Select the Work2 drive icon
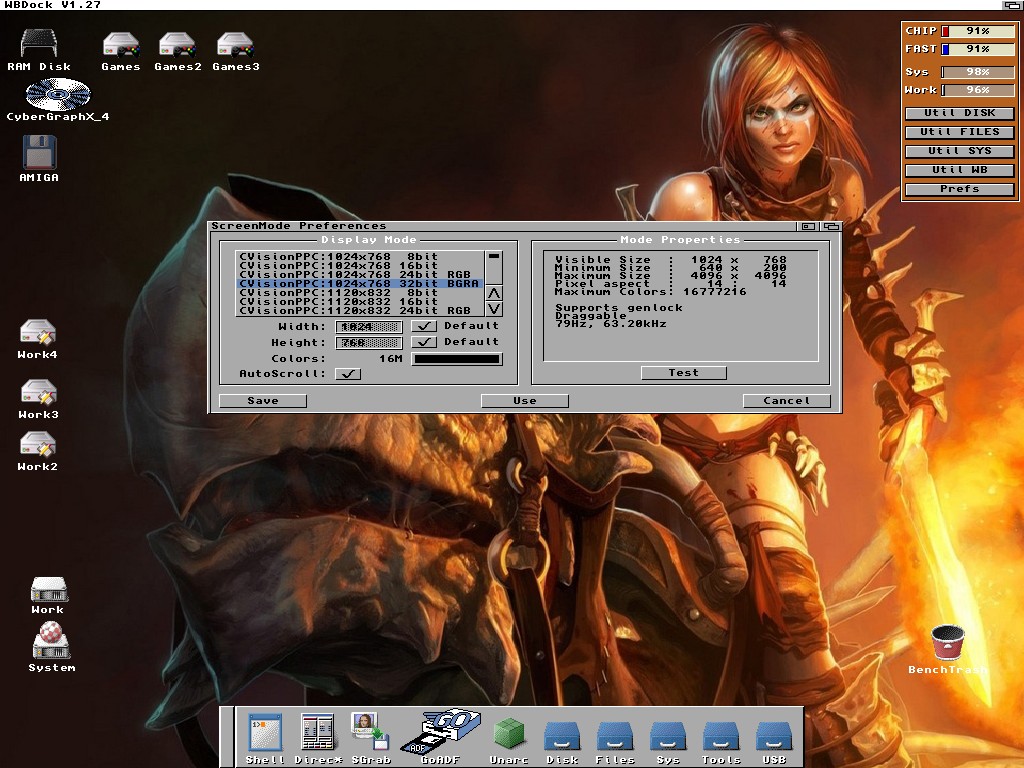This screenshot has width=1024, height=768. pos(38,445)
